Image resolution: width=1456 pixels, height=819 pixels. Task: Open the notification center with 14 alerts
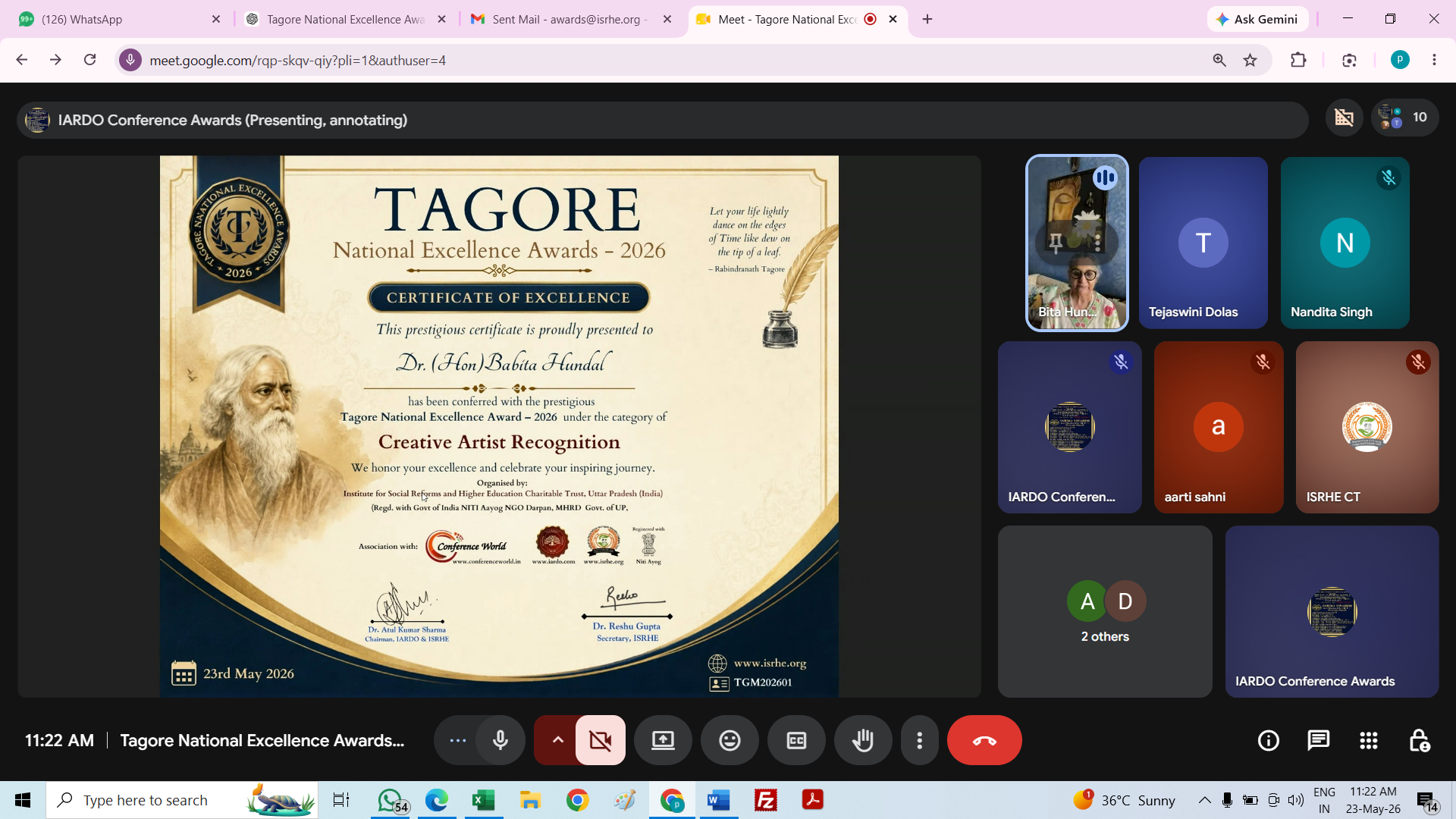click(x=1427, y=801)
